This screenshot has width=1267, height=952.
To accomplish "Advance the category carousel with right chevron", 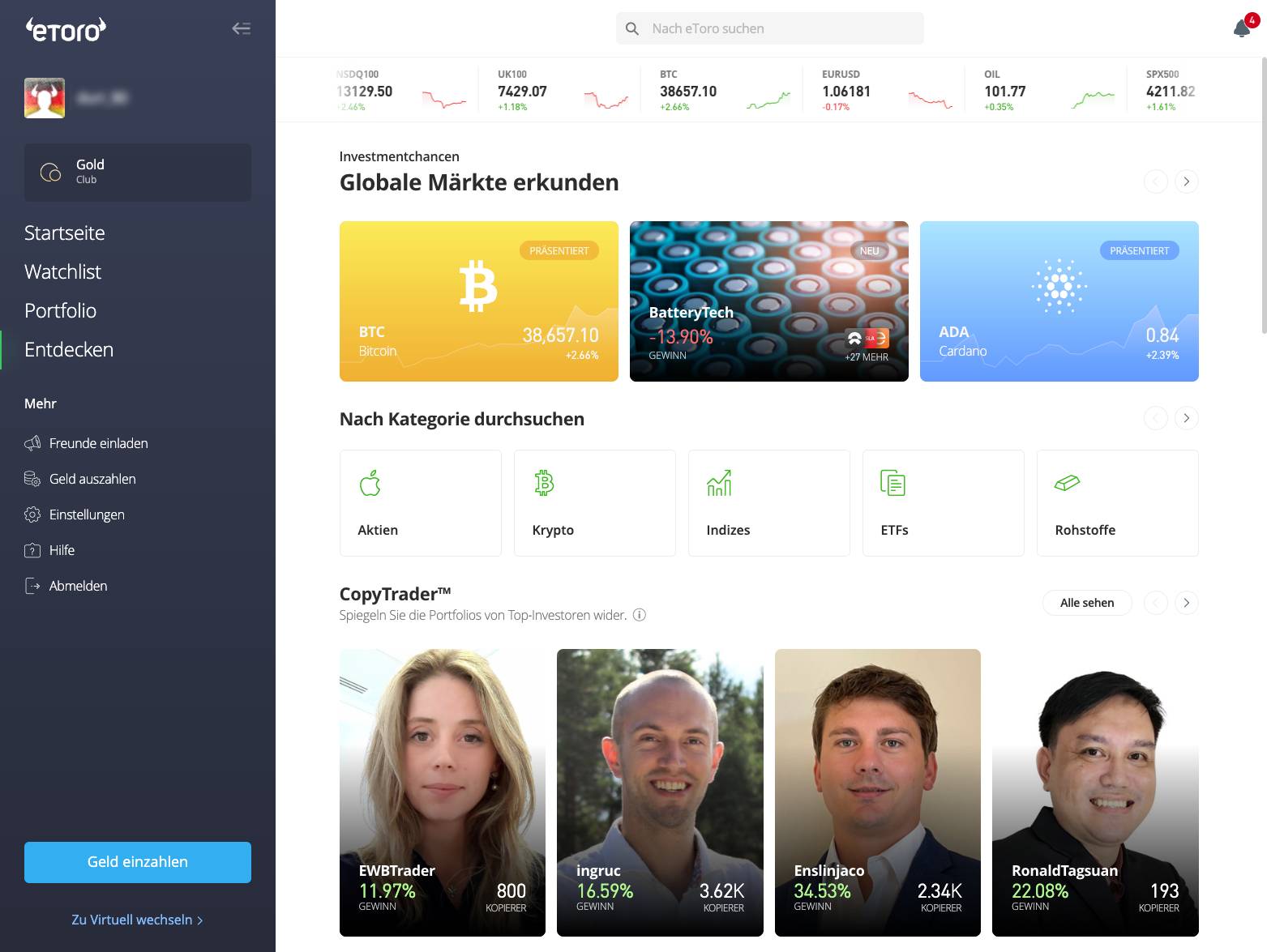I will coord(1186,418).
